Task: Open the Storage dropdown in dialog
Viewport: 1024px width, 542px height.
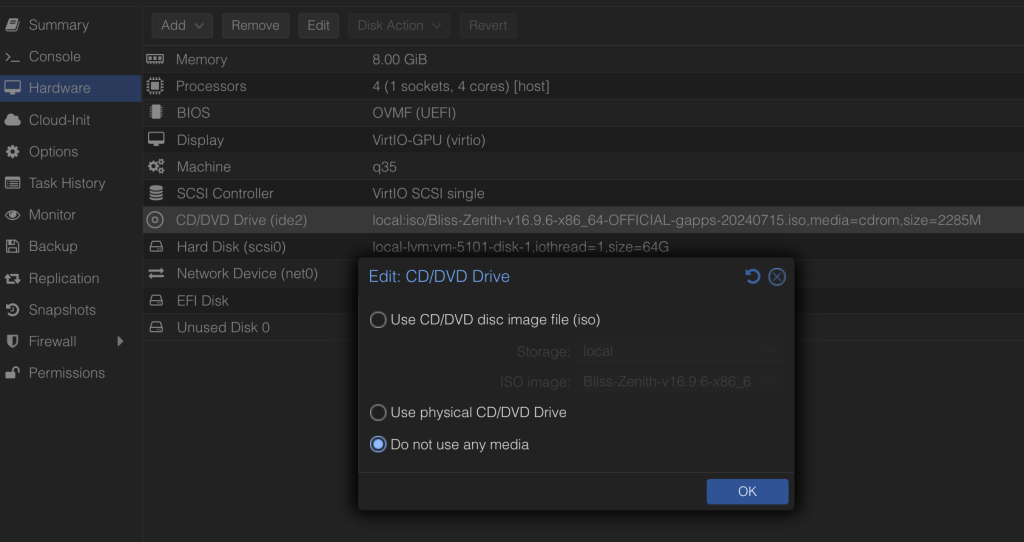Action: point(680,351)
